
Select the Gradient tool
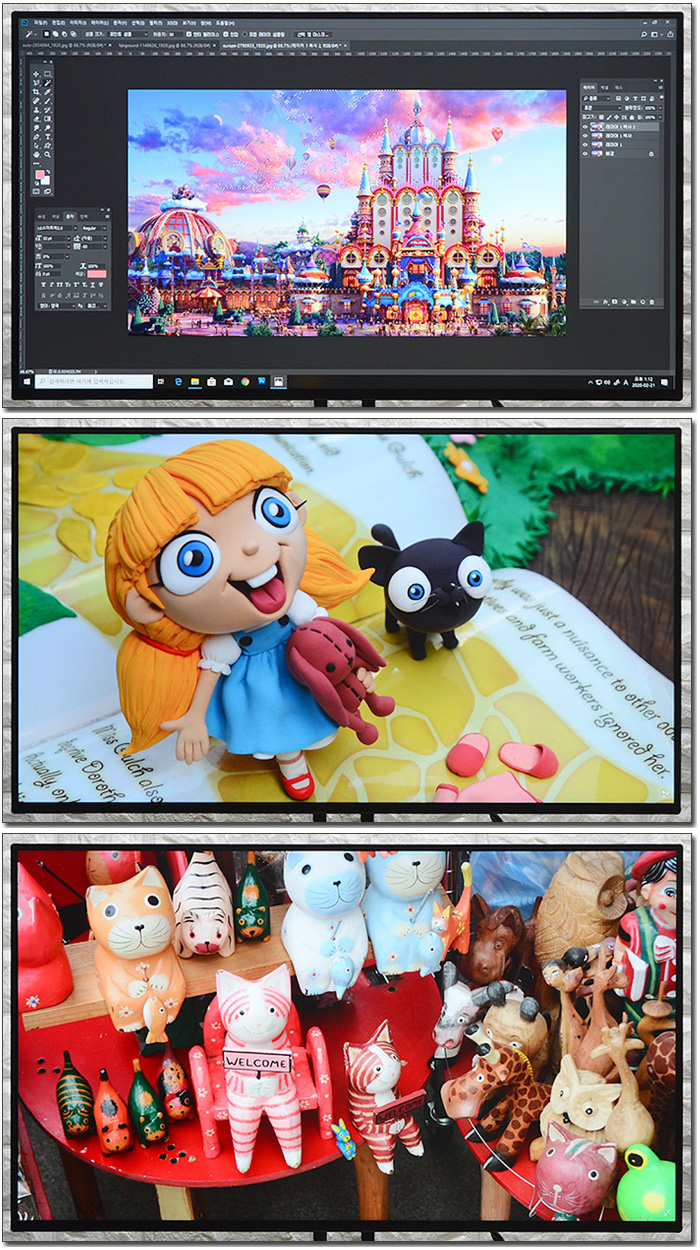[48, 118]
